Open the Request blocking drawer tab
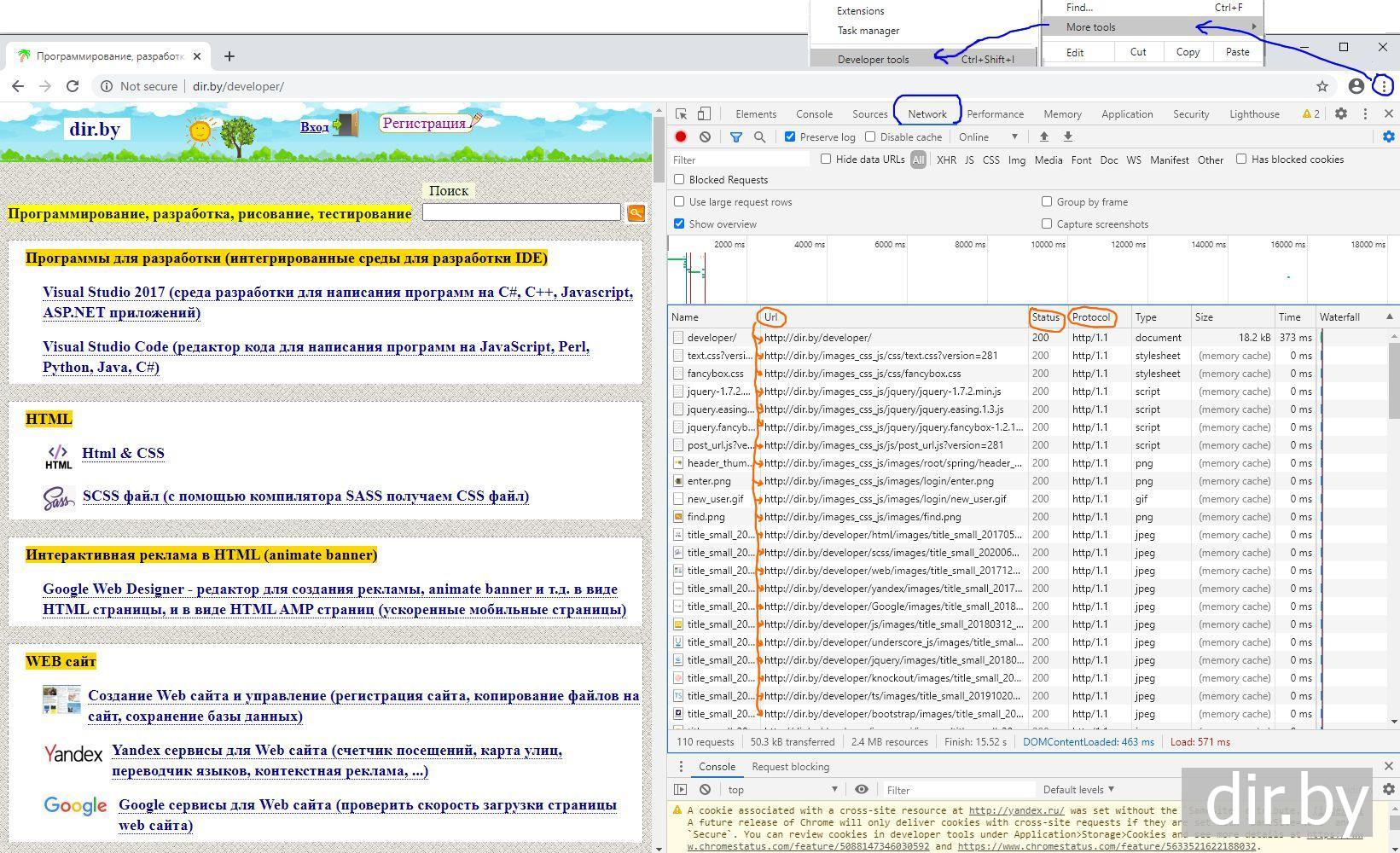The height and width of the screenshot is (853, 1400). (x=790, y=767)
